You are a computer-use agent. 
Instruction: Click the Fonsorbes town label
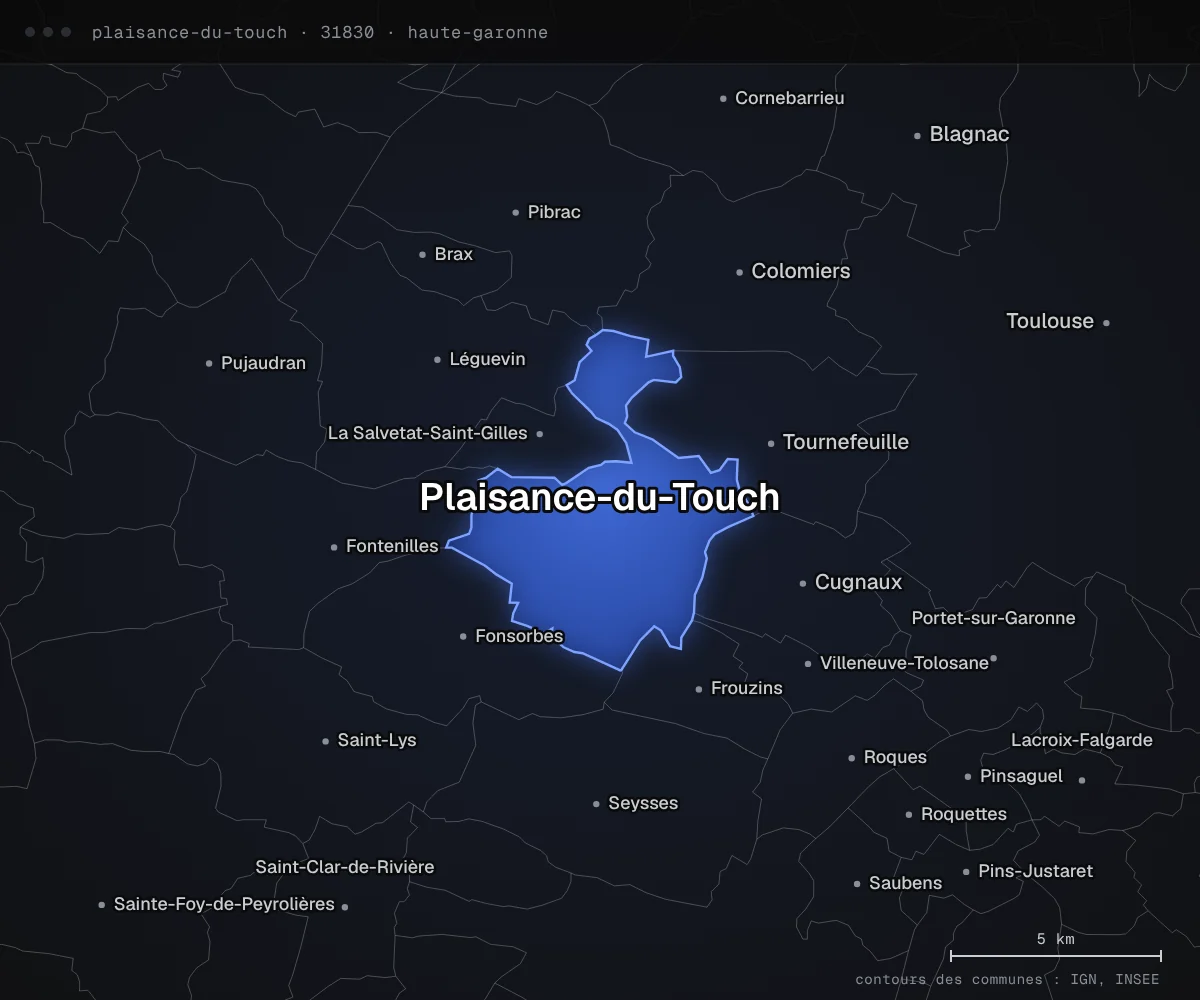click(519, 636)
